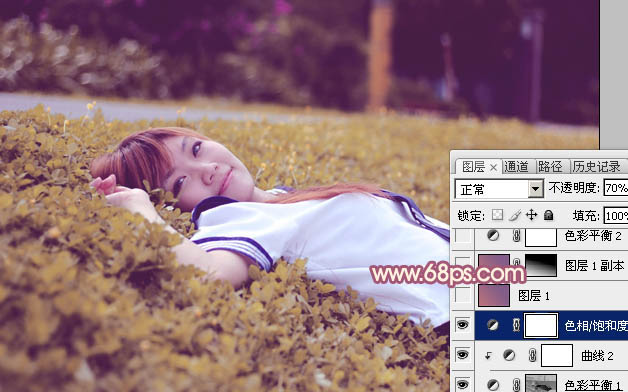Open the 路径 (Paths) tab

pyautogui.click(x=550, y=167)
